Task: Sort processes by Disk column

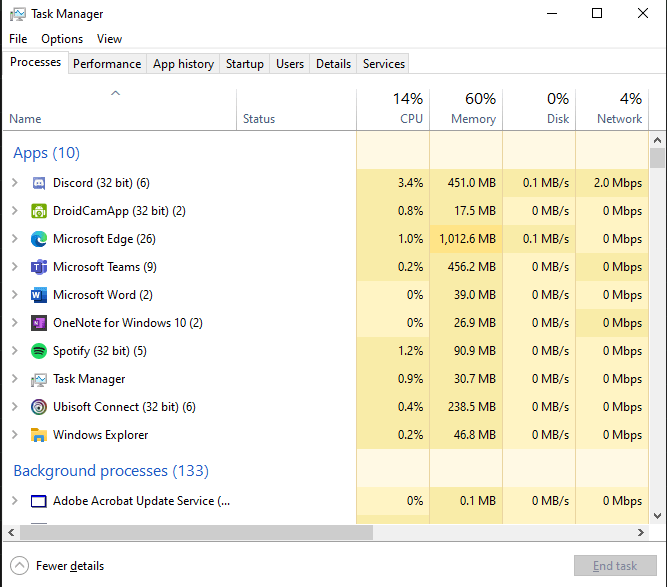Action: [539, 109]
